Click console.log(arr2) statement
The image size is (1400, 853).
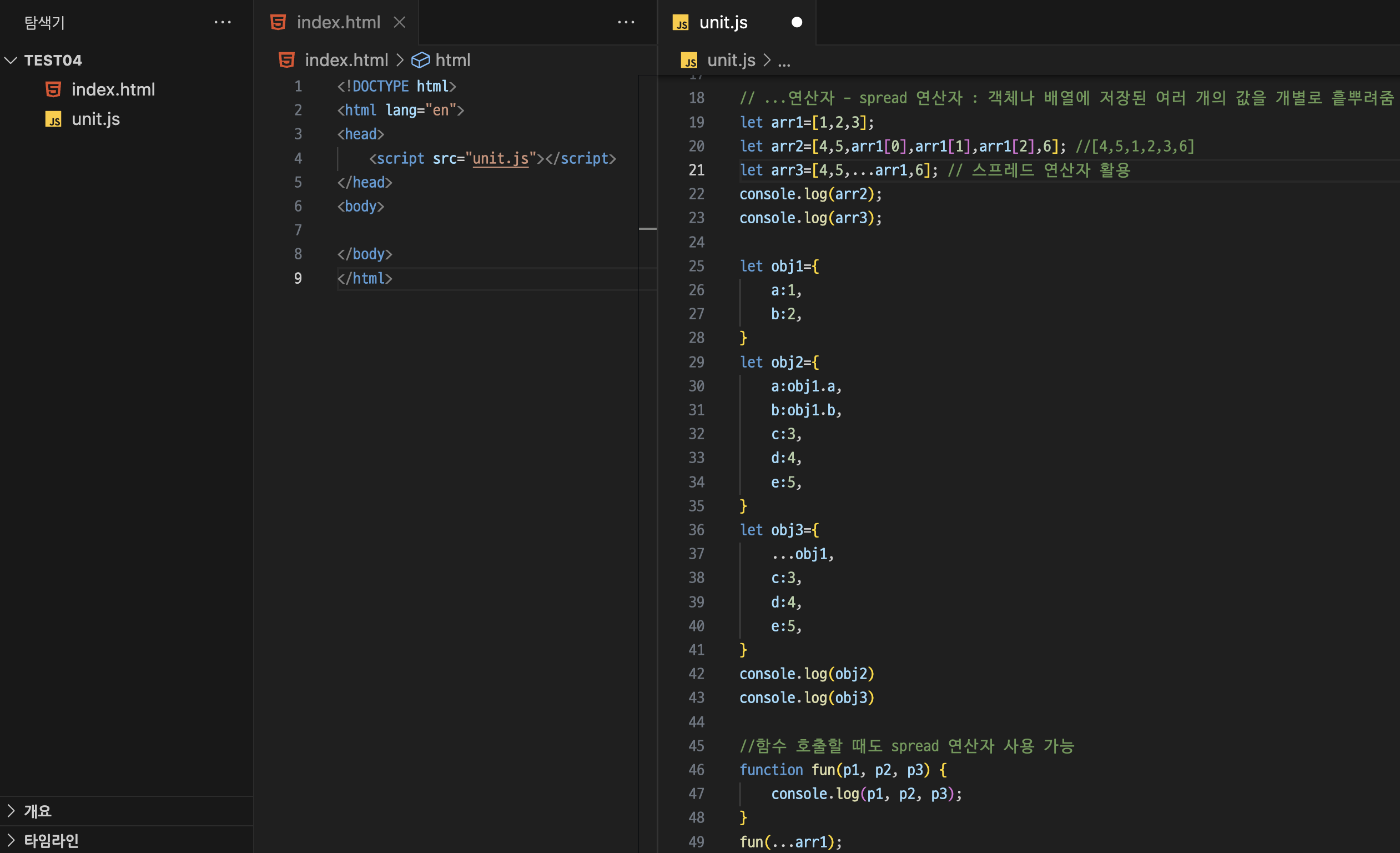pyautogui.click(x=811, y=194)
